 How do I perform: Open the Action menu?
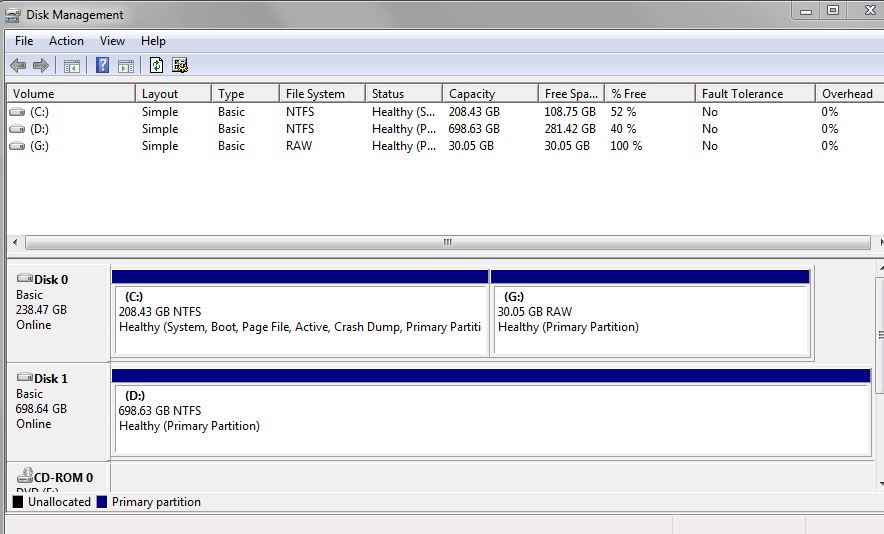click(x=66, y=41)
